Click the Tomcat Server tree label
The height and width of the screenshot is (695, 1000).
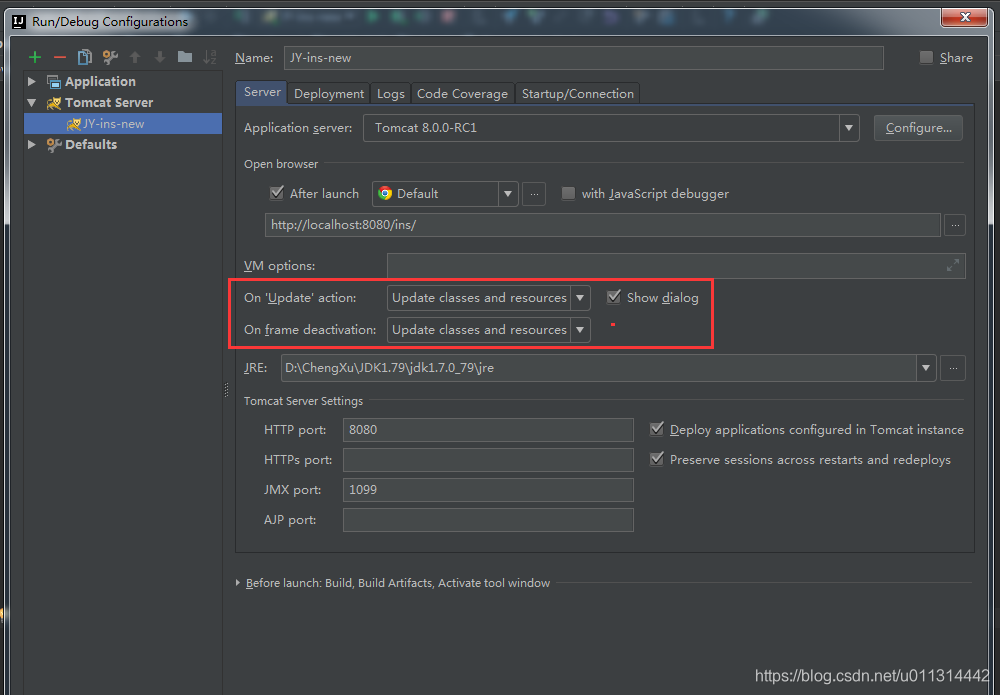(109, 103)
